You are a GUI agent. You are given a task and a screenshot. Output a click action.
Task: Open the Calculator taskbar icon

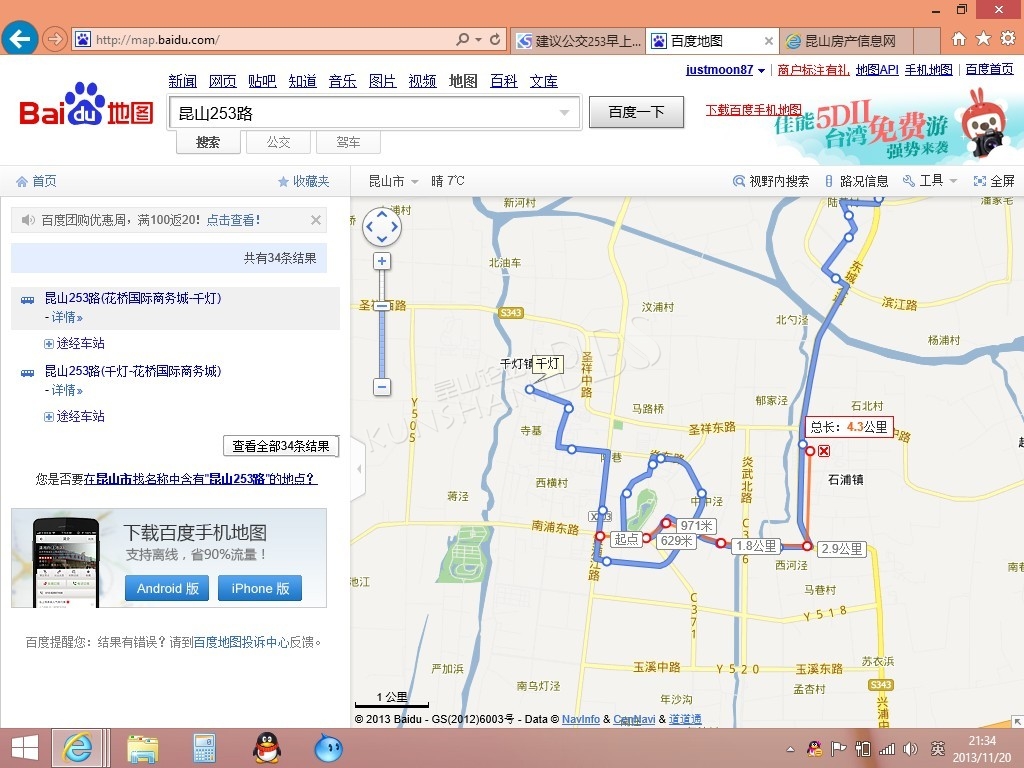point(204,748)
